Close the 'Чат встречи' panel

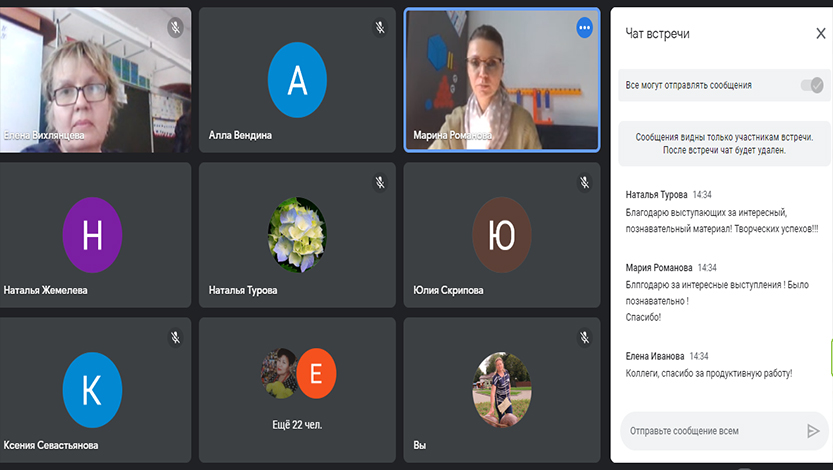pyautogui.click(x=820, y=34)
